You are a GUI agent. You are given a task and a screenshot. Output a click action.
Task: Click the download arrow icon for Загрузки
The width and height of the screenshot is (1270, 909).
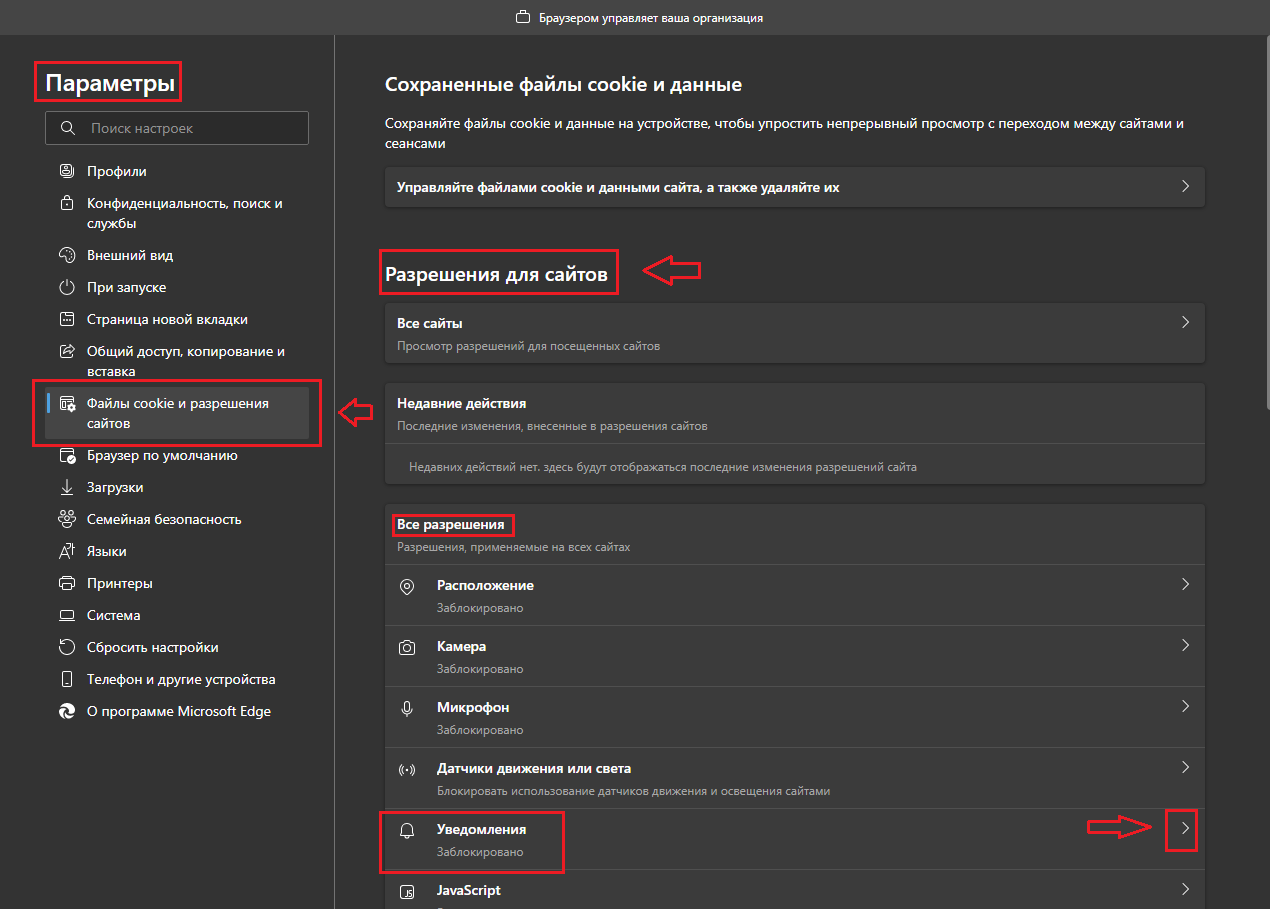click(67, 487)
